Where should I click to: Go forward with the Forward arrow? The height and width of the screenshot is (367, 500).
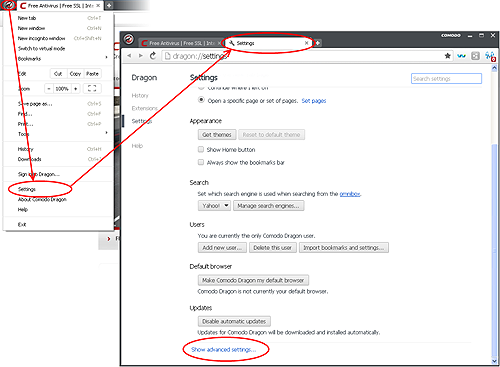(141, 56)
